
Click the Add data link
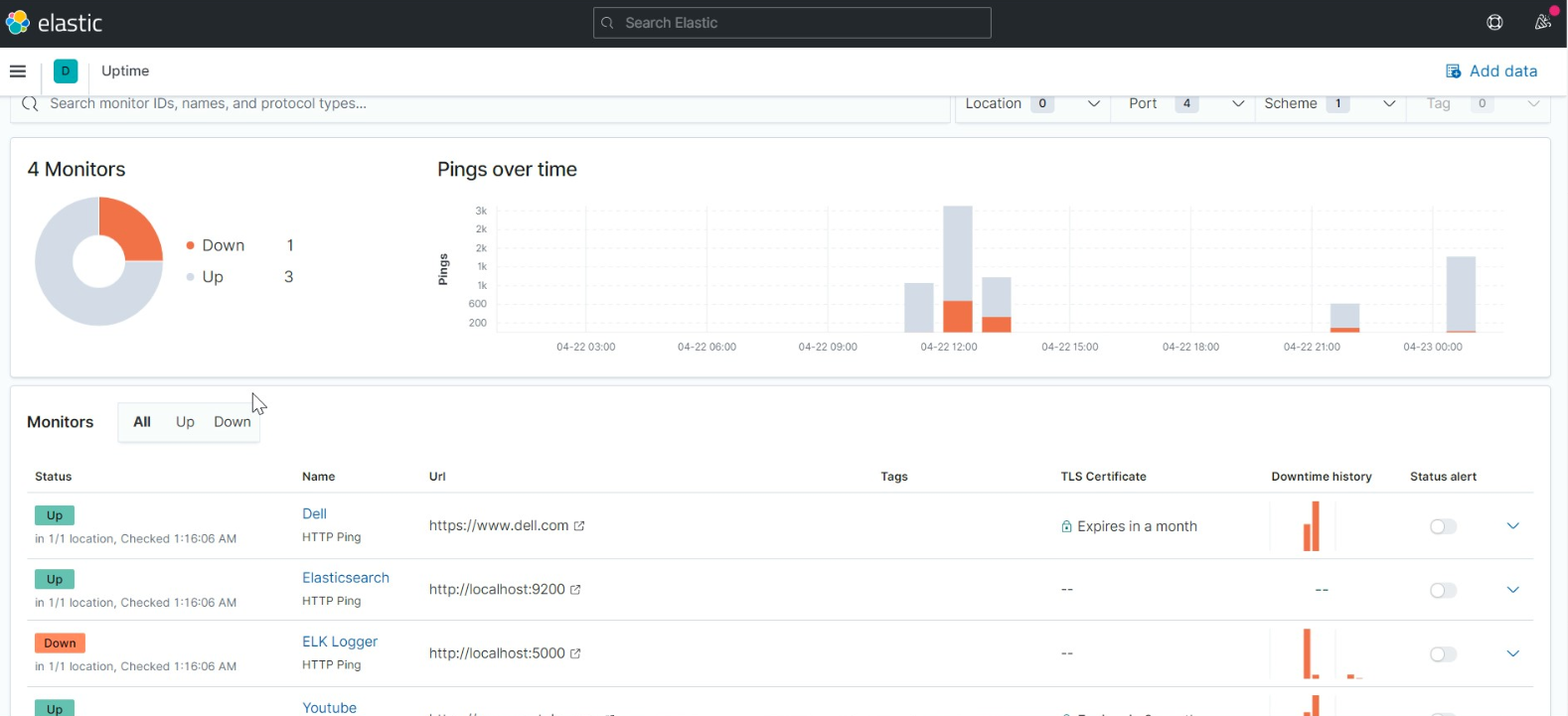click(x=1491, y=72)
